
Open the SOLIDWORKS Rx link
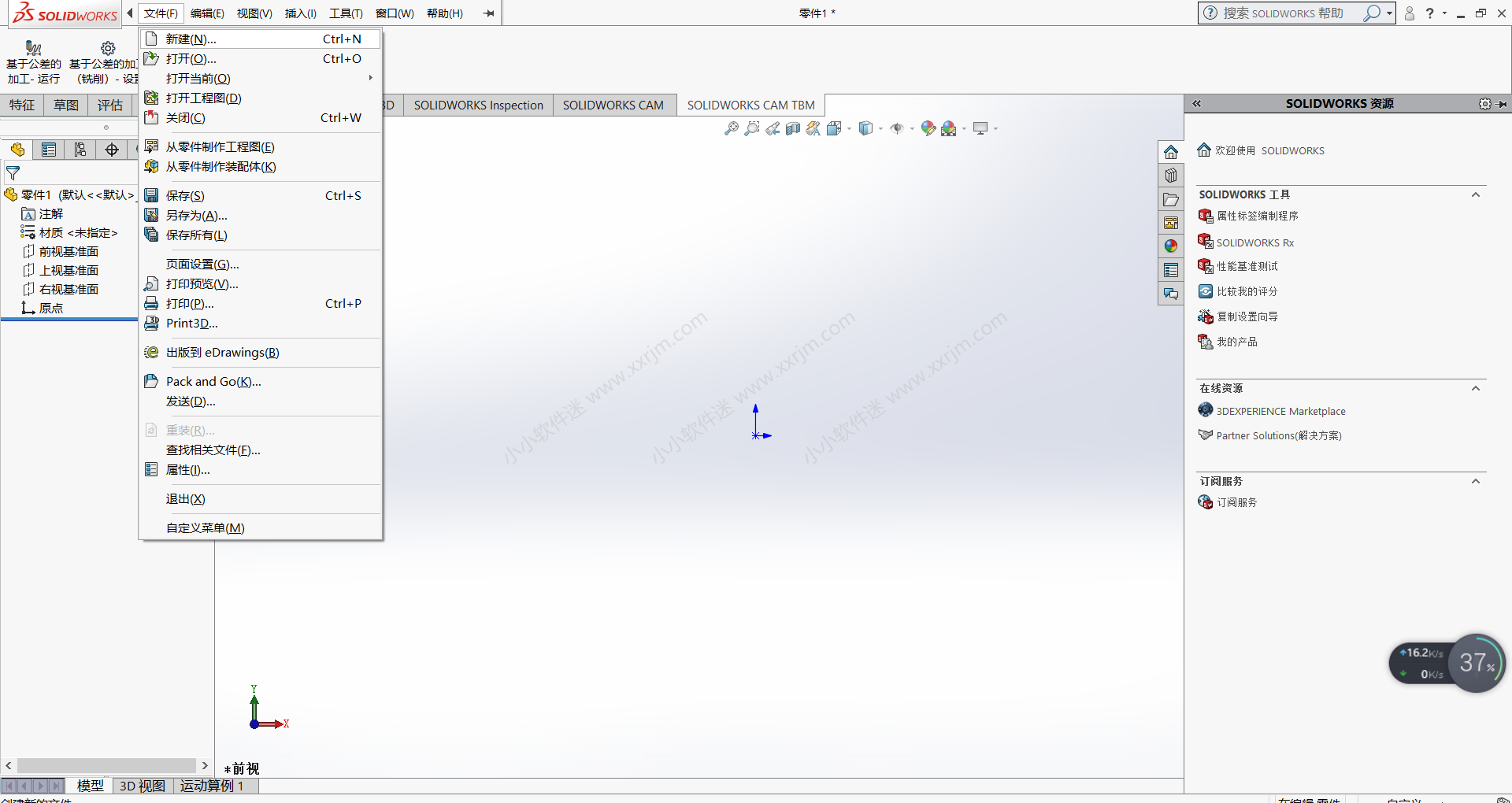1255,242
